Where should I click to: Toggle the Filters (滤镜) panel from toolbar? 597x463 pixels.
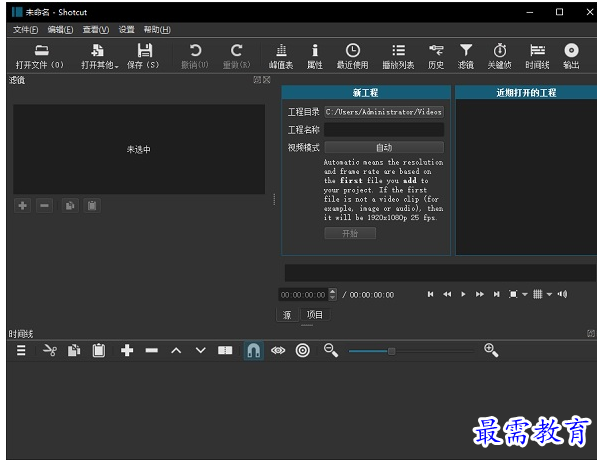tap(466, 56)
